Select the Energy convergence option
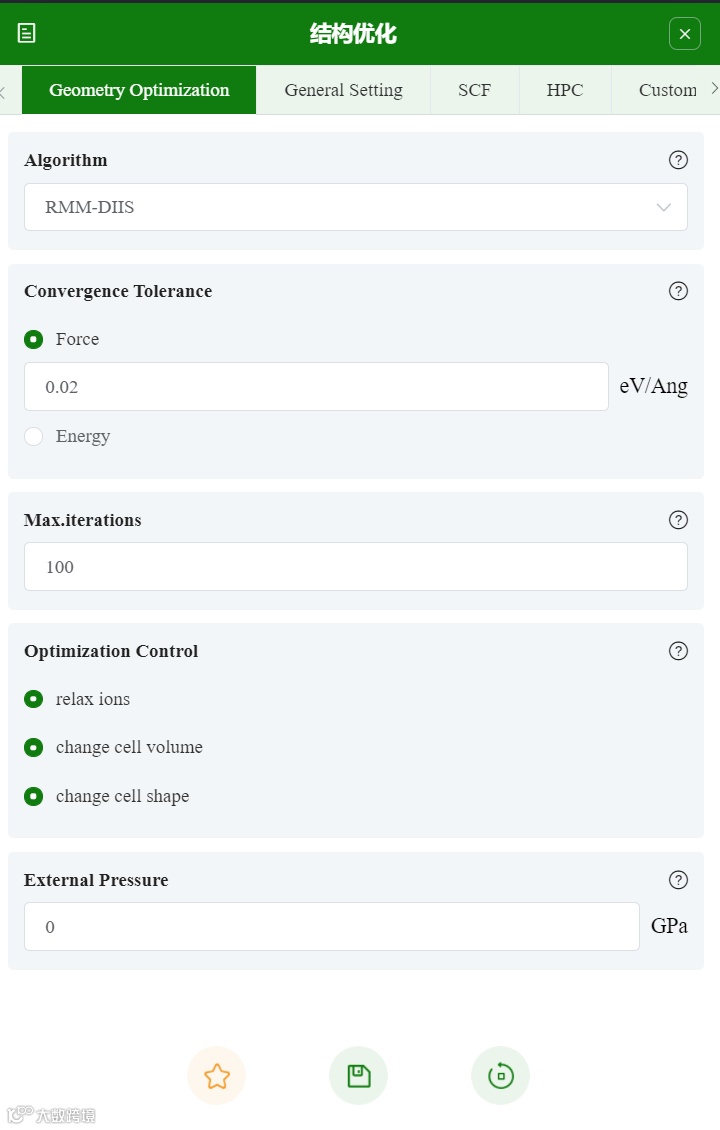The width and height of the screenshot is (720, 1130). (34, 436)
